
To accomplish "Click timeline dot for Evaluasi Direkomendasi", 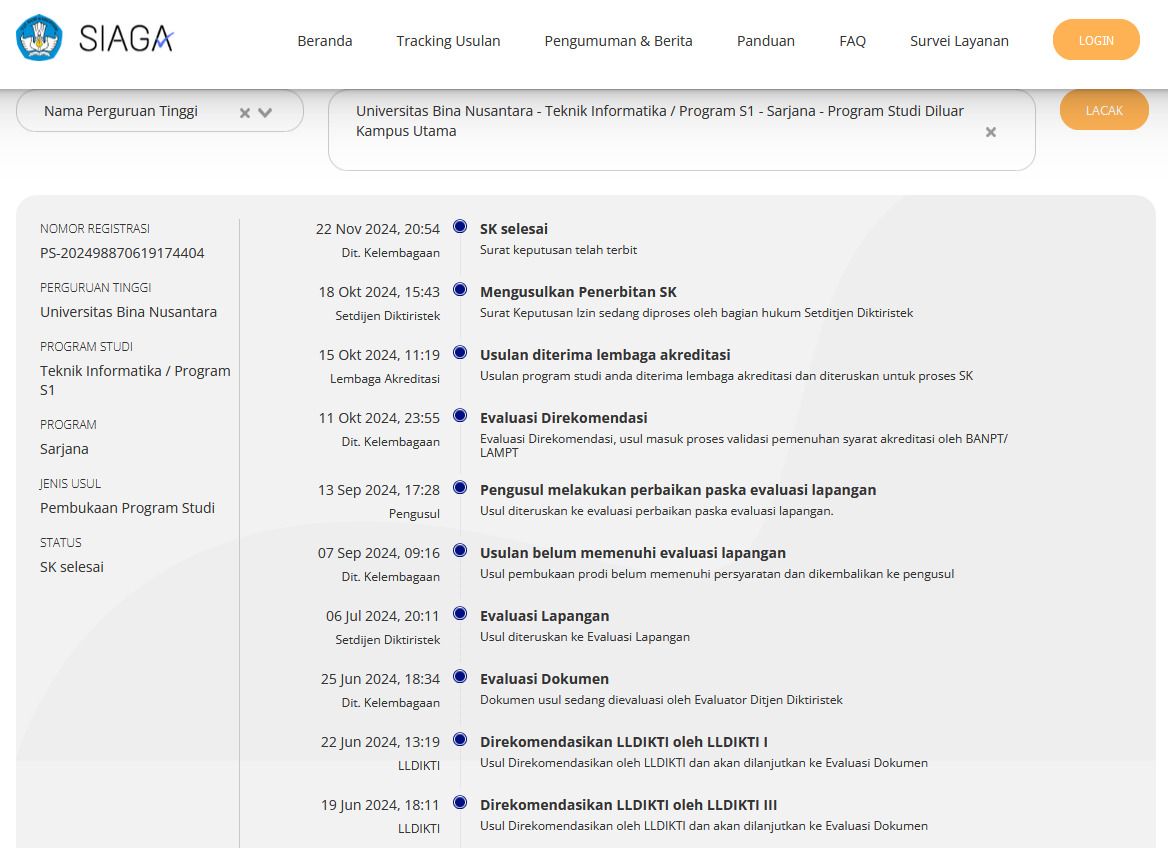I will pyautogui.click(x=460, y=415).
